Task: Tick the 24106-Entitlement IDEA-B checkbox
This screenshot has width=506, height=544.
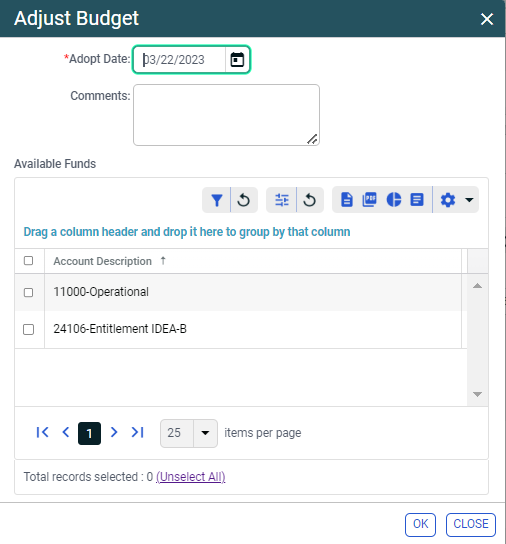Action: point(28,329)
